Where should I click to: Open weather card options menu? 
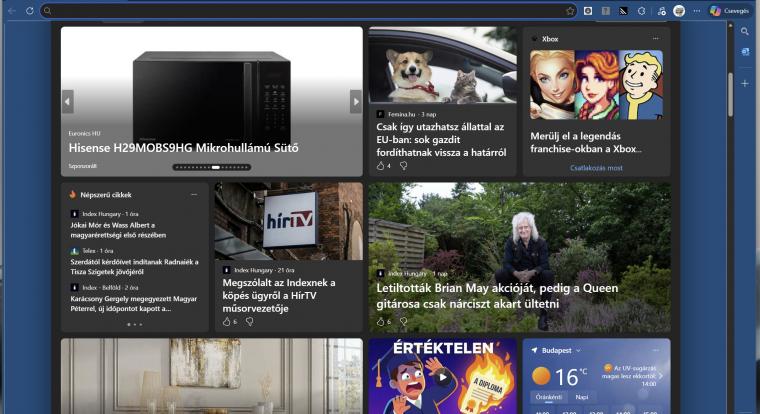coord(656,350)
